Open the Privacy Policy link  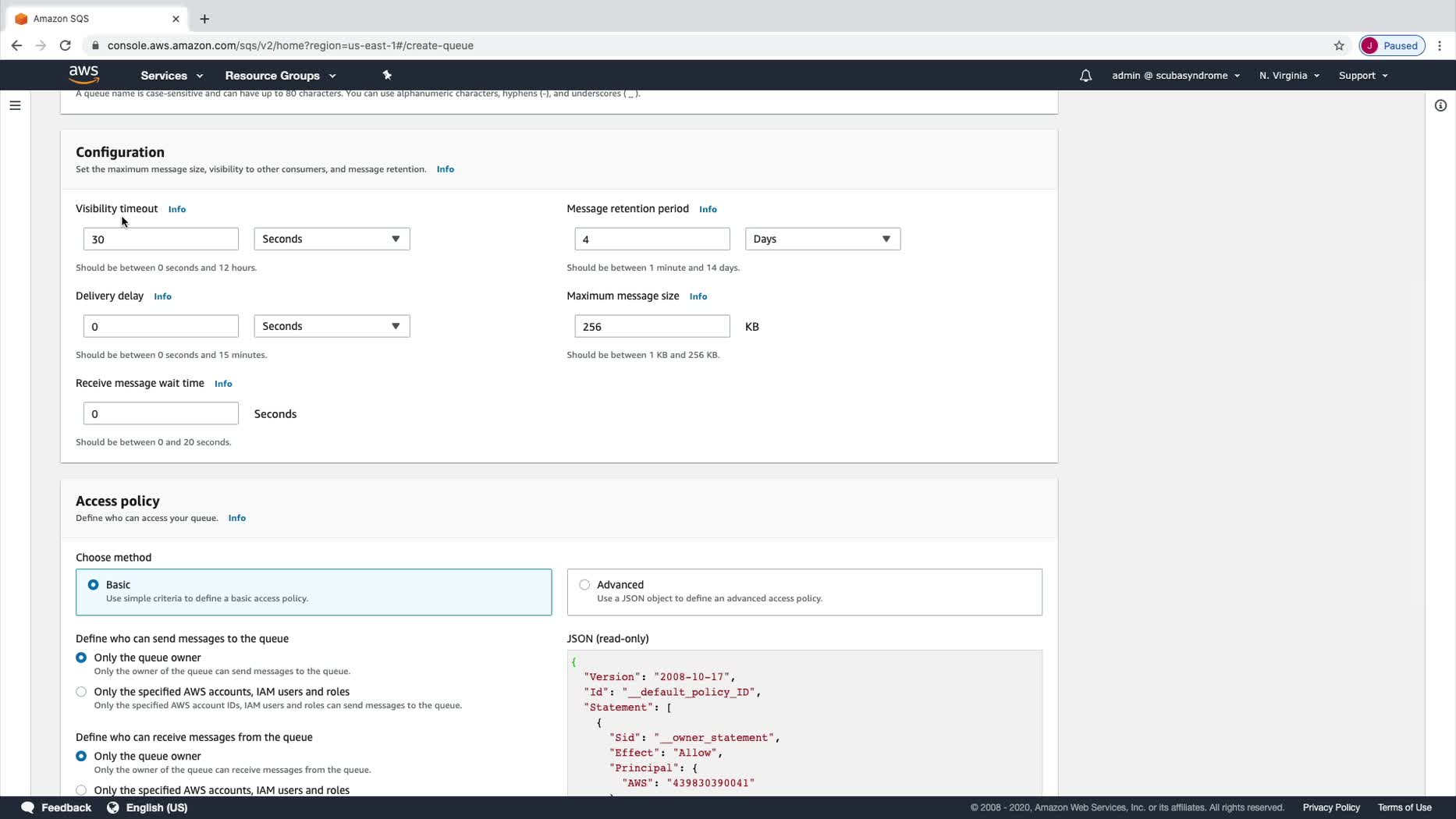pos(1331,807)
